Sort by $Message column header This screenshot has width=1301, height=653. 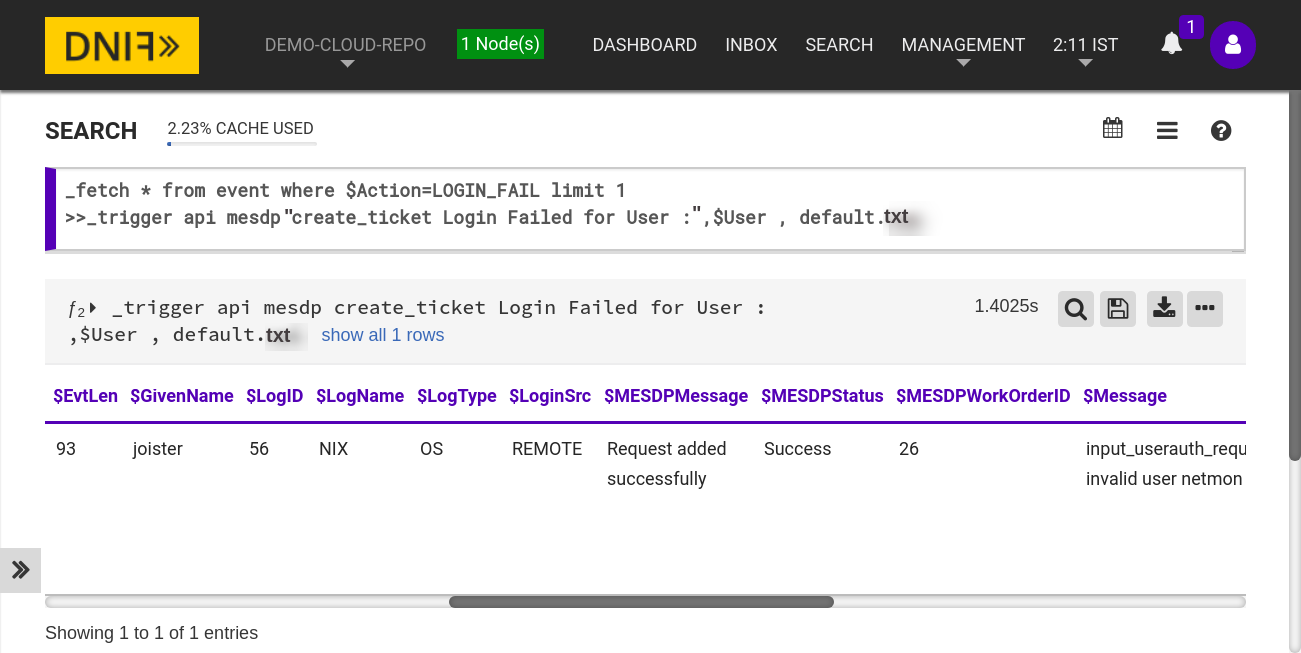pyautogui.click(x=1125, y=396)
